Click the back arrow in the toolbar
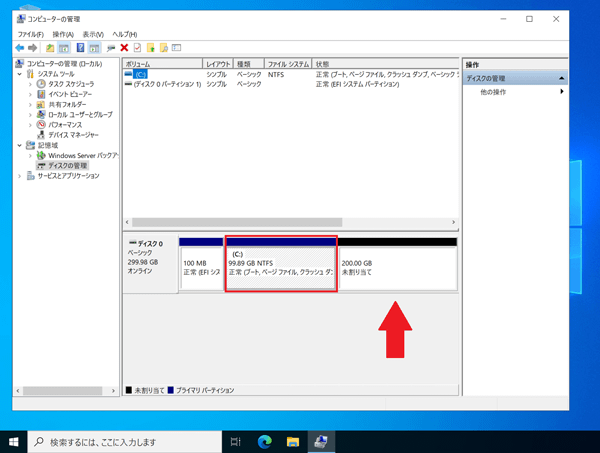This screenshot has width=600, height=453. pyautogui.click(x=19, y=47)
